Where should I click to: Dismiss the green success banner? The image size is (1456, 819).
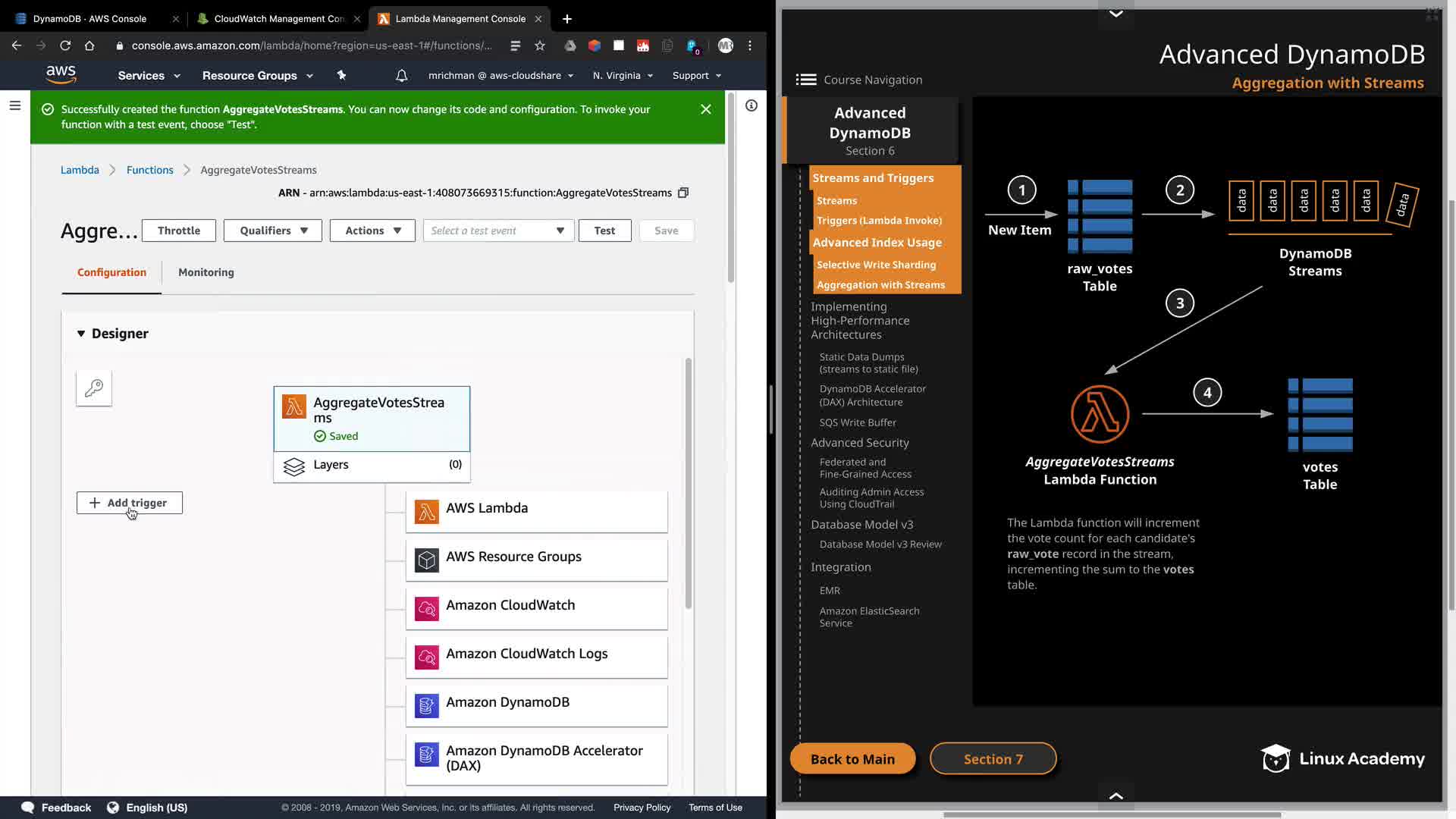(x=705, y=109)
